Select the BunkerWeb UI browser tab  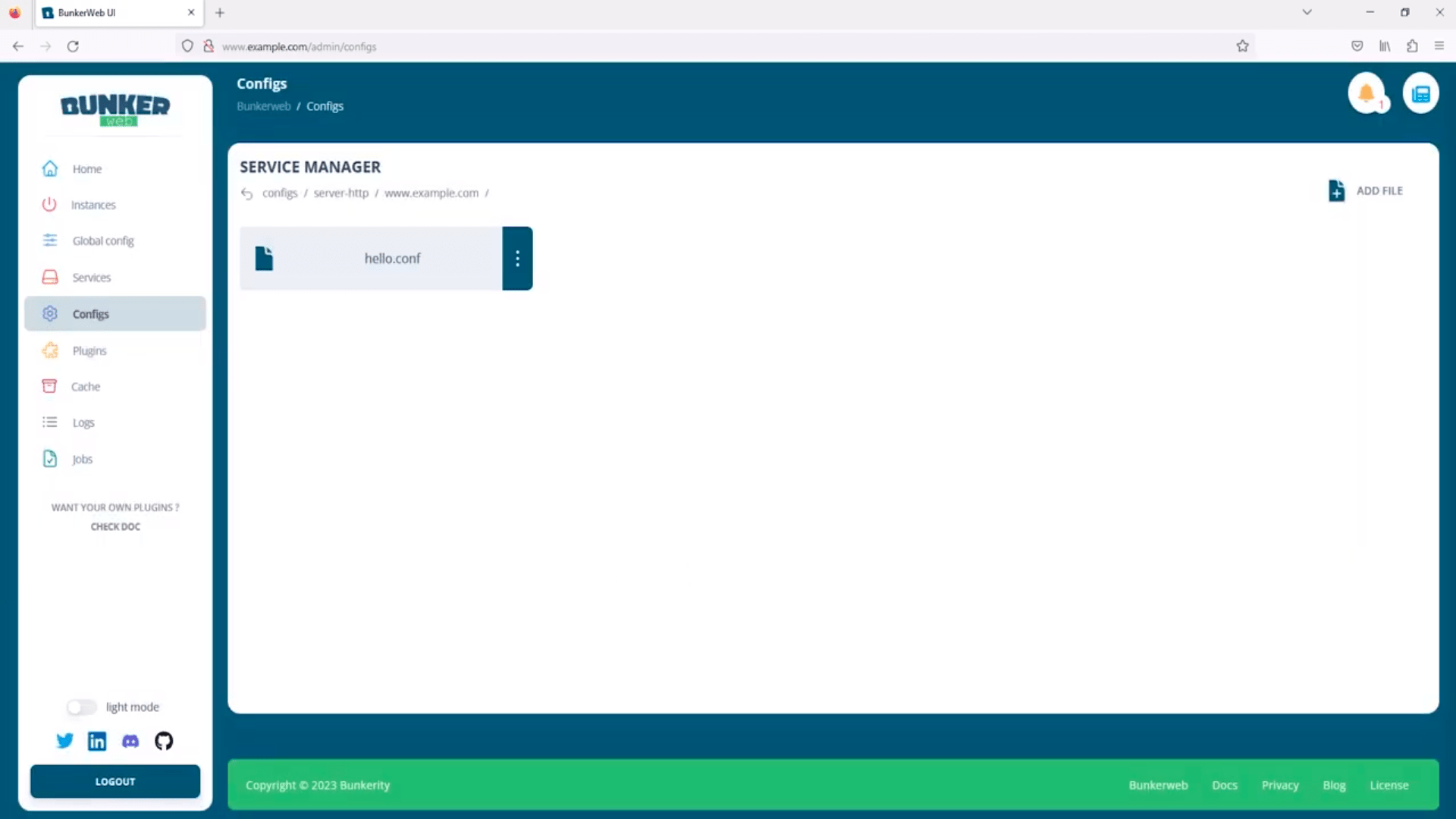(118, 13)
